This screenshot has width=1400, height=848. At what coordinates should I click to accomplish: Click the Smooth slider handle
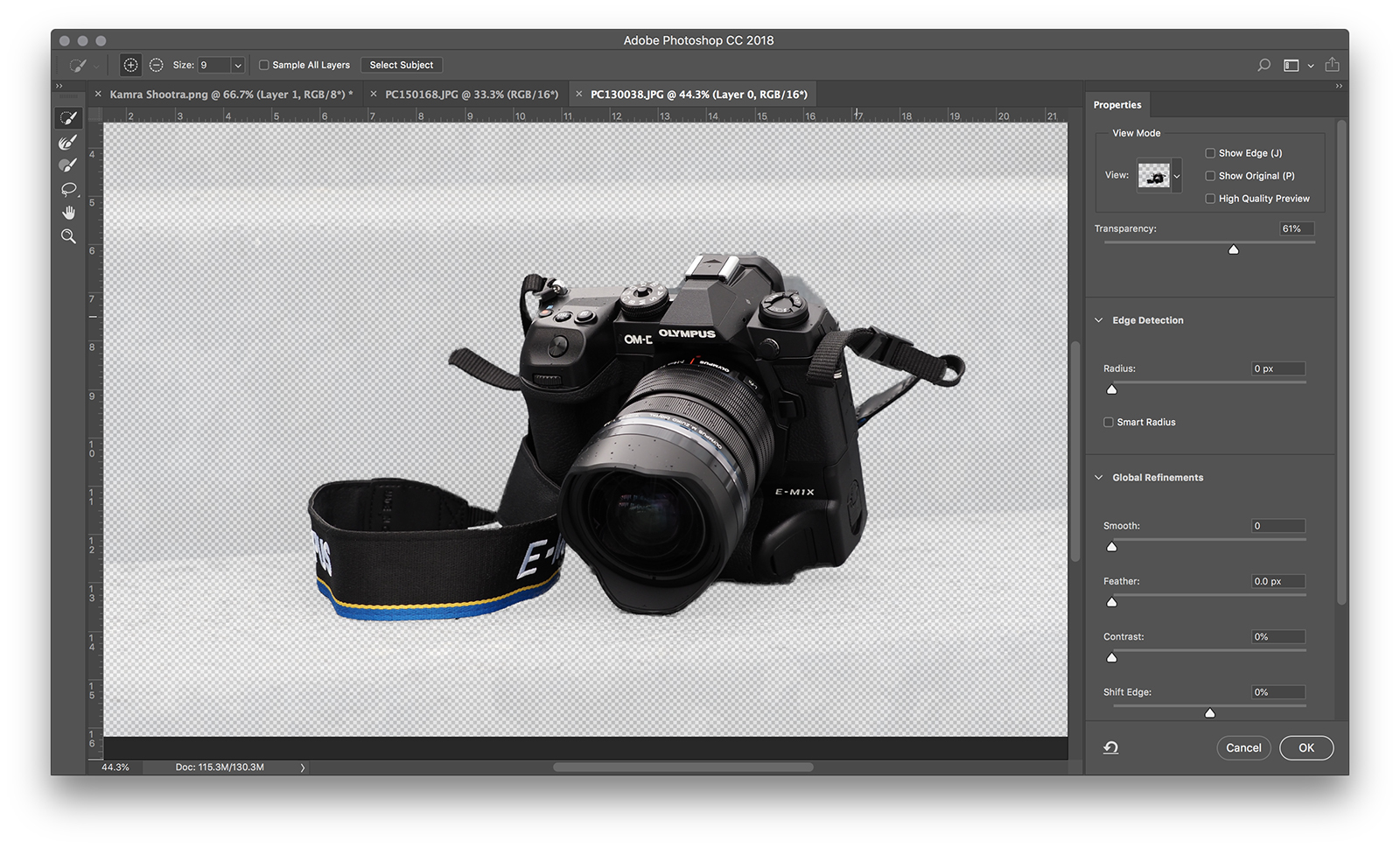pyautogui.click(x=1112, y=547)
